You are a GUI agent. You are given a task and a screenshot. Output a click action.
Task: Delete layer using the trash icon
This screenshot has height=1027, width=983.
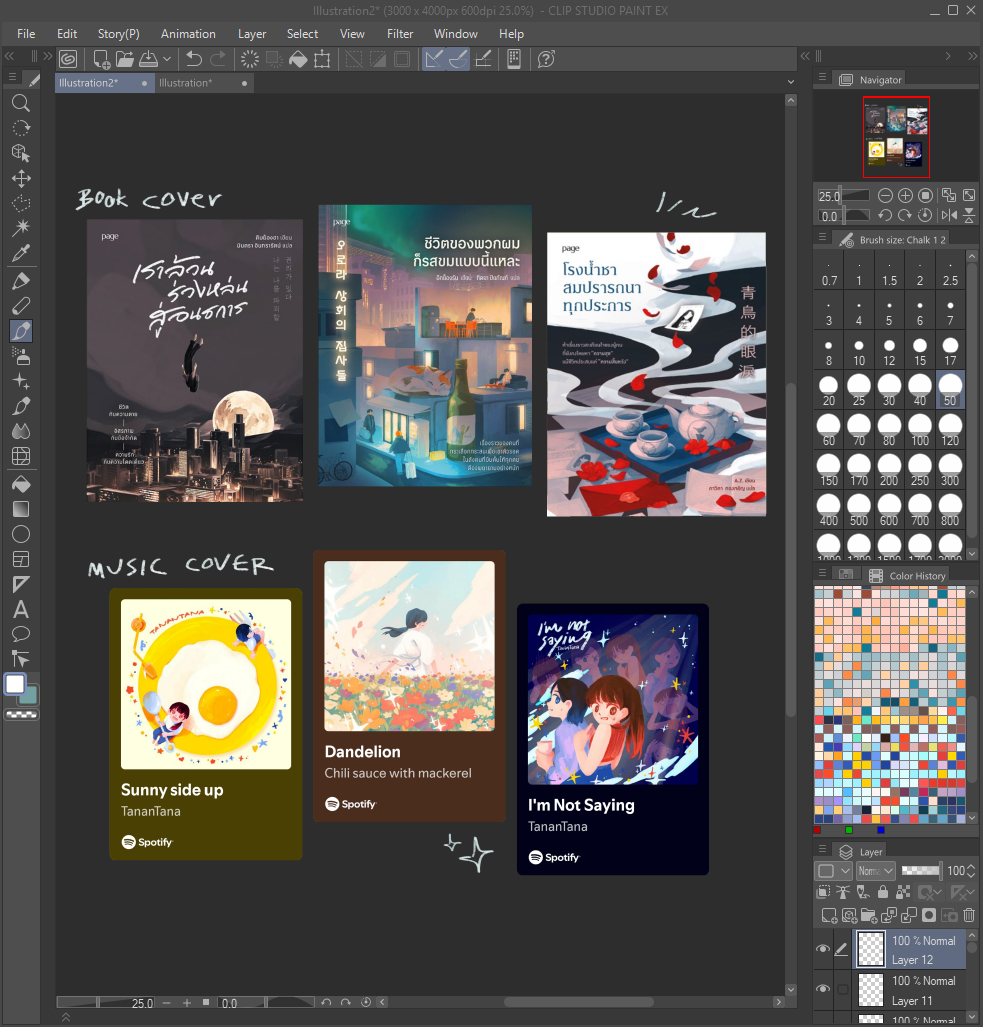pos(969,915)
